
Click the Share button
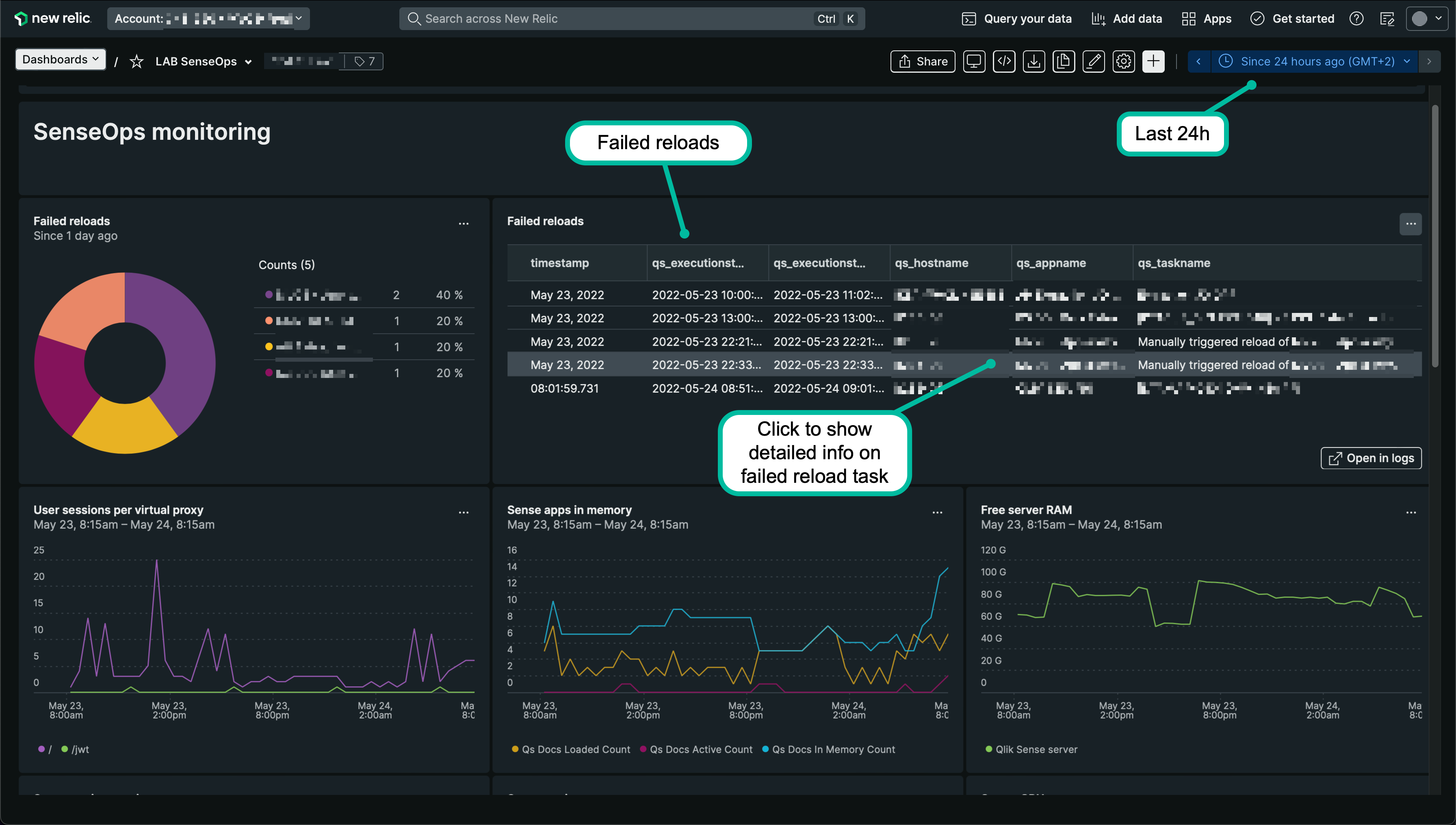[923, 61]
